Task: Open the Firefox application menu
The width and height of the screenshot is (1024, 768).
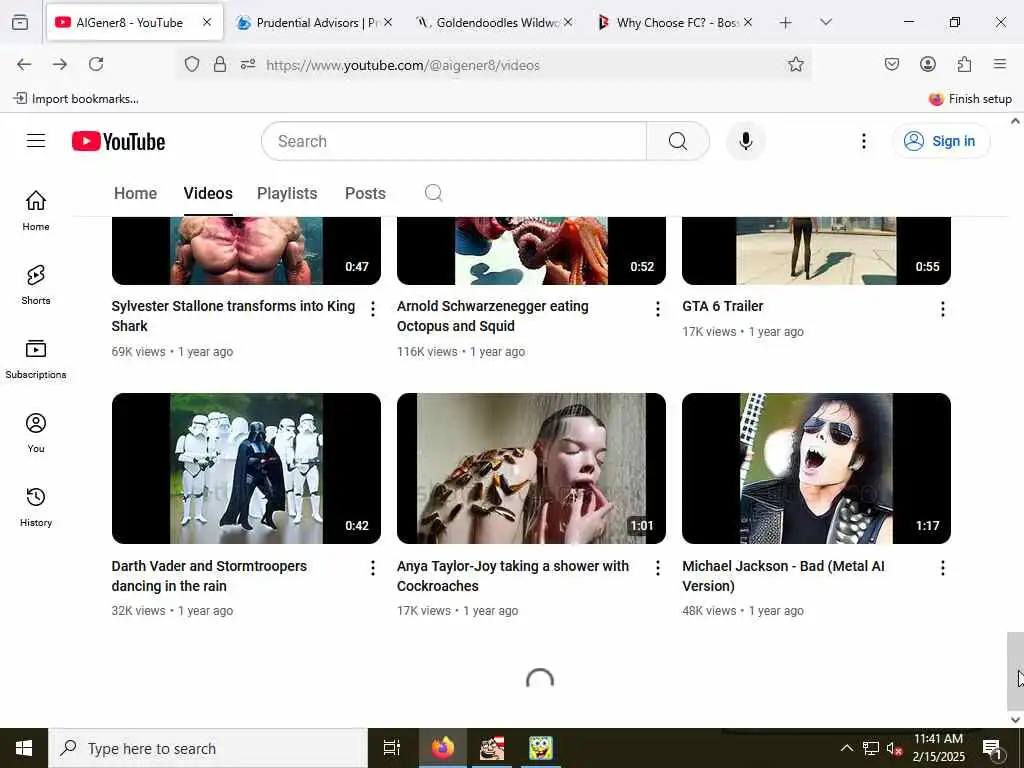Action: pos(1000,64)
